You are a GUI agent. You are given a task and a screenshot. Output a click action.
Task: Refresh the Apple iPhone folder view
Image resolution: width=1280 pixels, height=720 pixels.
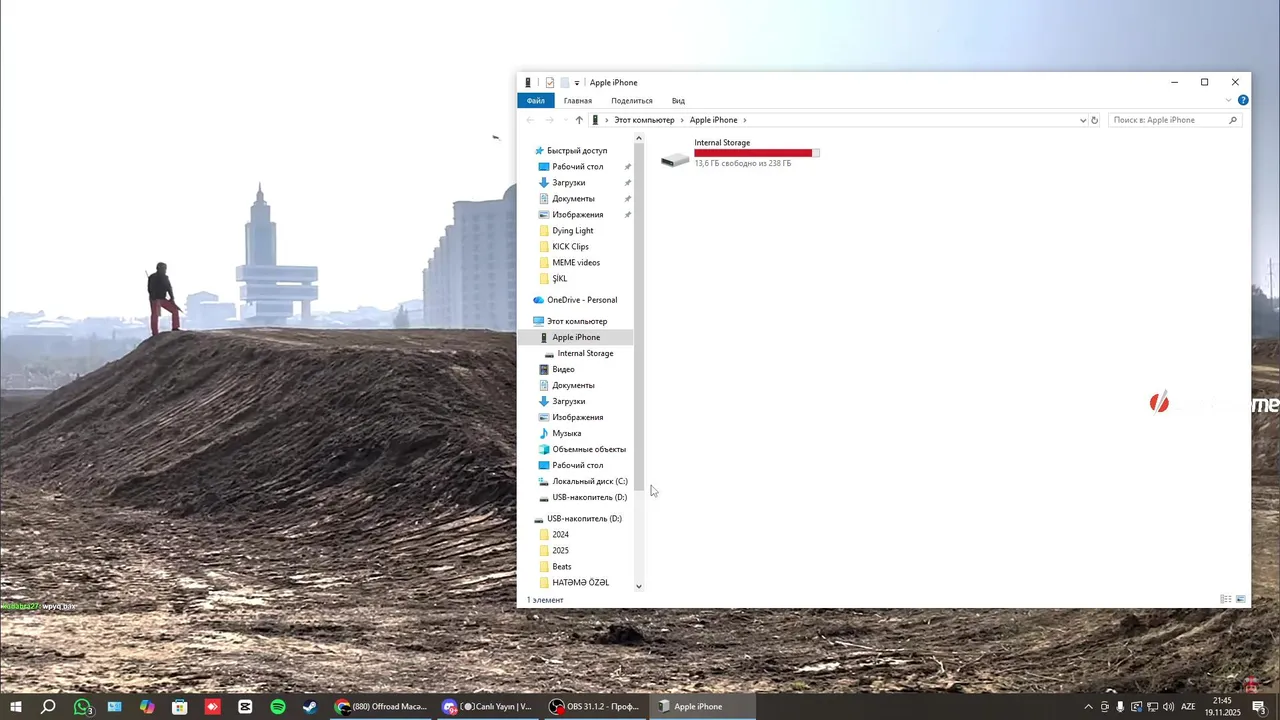click(x=1095, y=120)
